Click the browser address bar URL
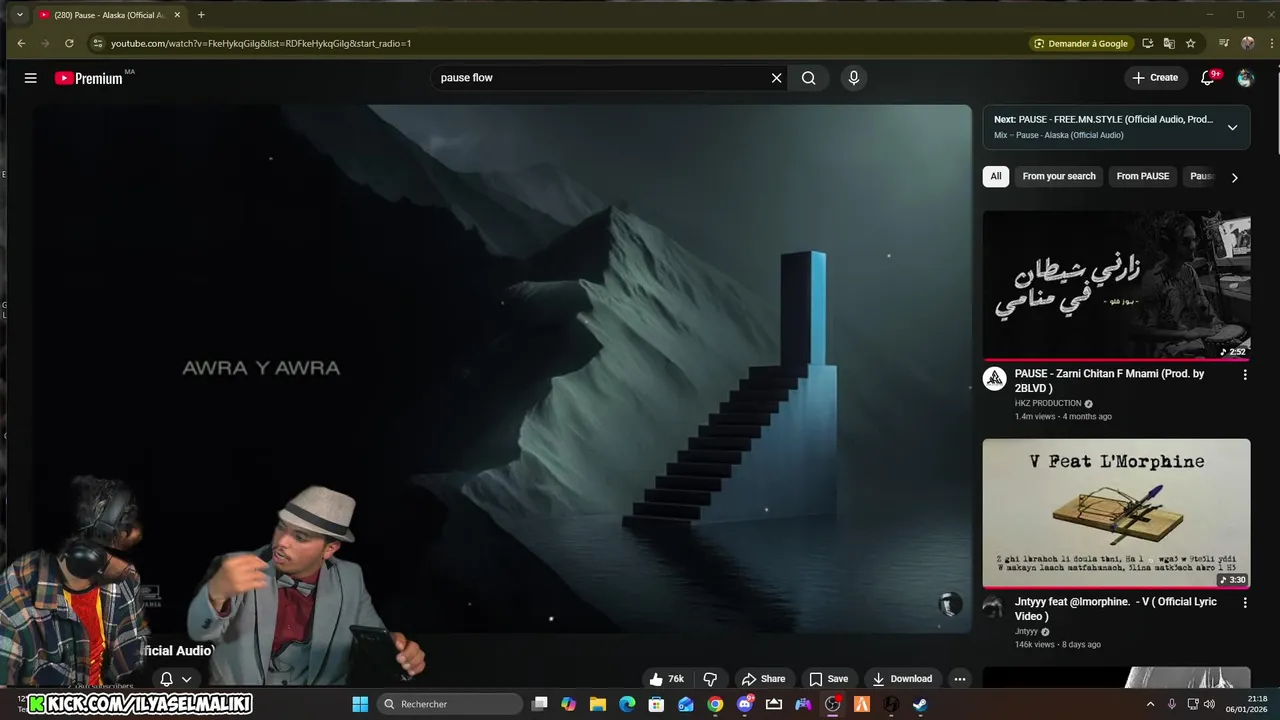 point(261,43)
